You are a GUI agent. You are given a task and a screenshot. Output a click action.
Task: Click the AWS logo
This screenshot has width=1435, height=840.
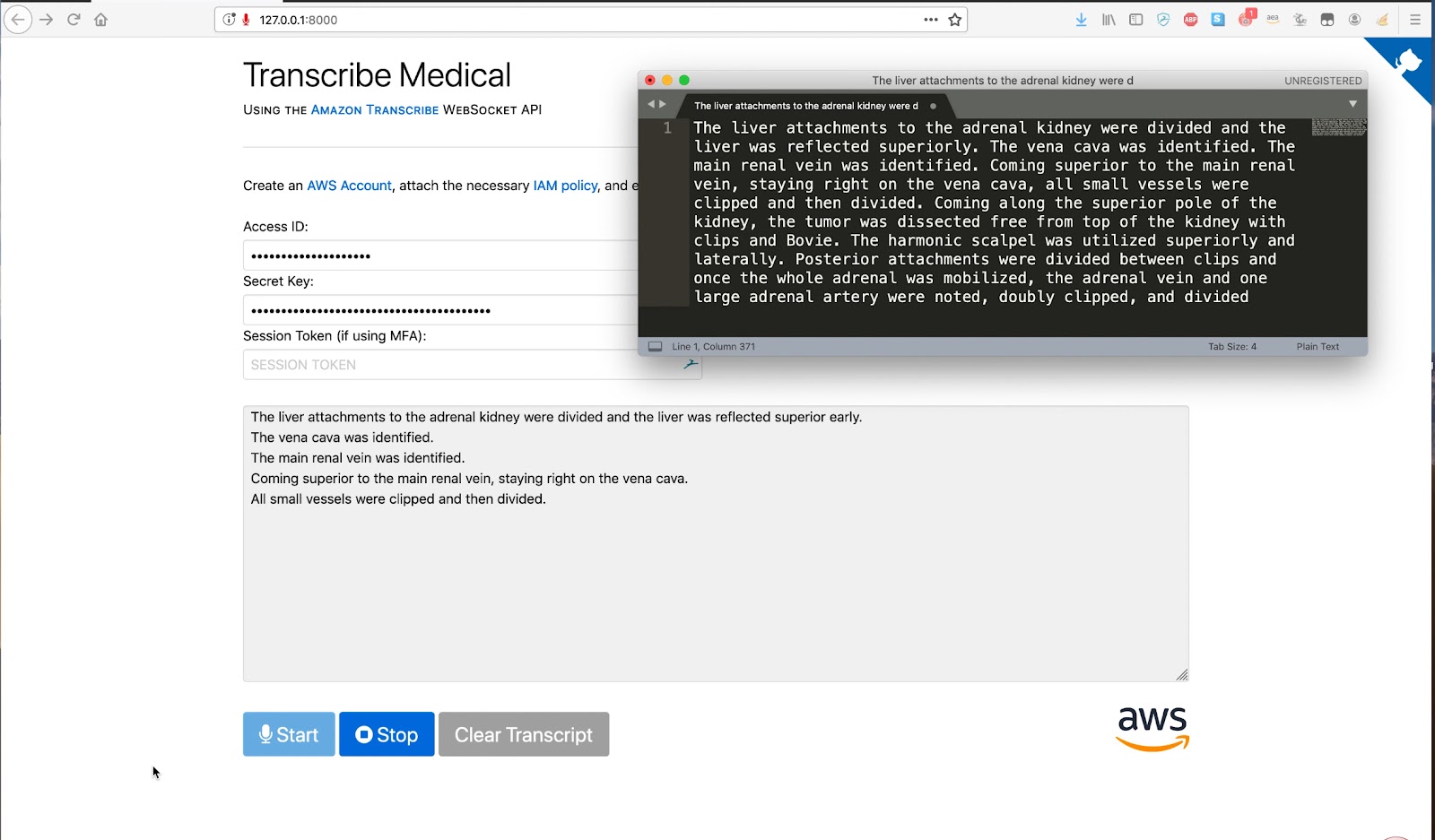click(x=1152, y=729)
